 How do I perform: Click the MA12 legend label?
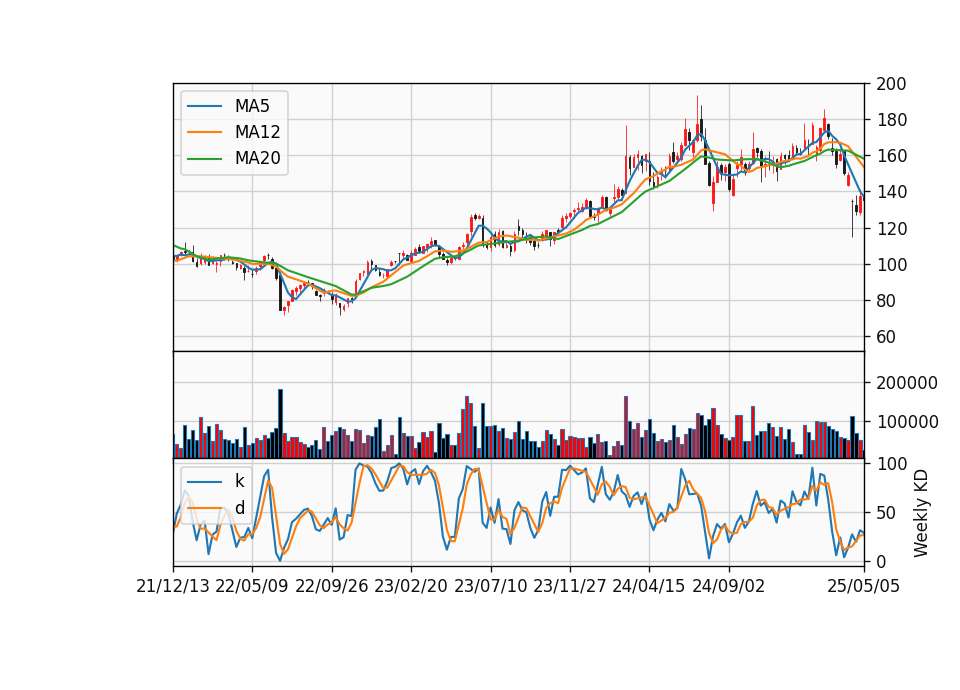[257, 132]
